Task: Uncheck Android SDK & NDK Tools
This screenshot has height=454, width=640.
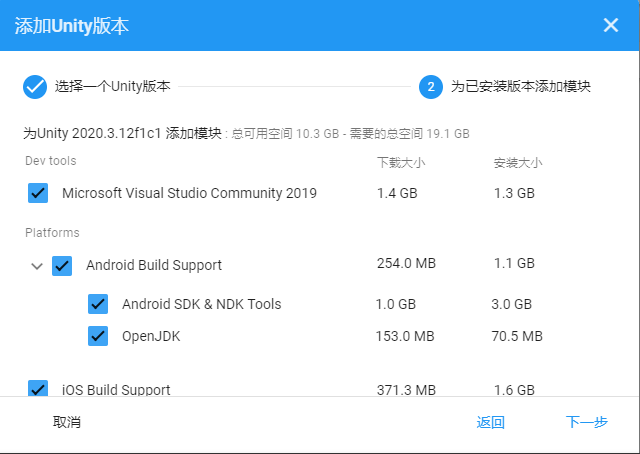Action: 98,304
